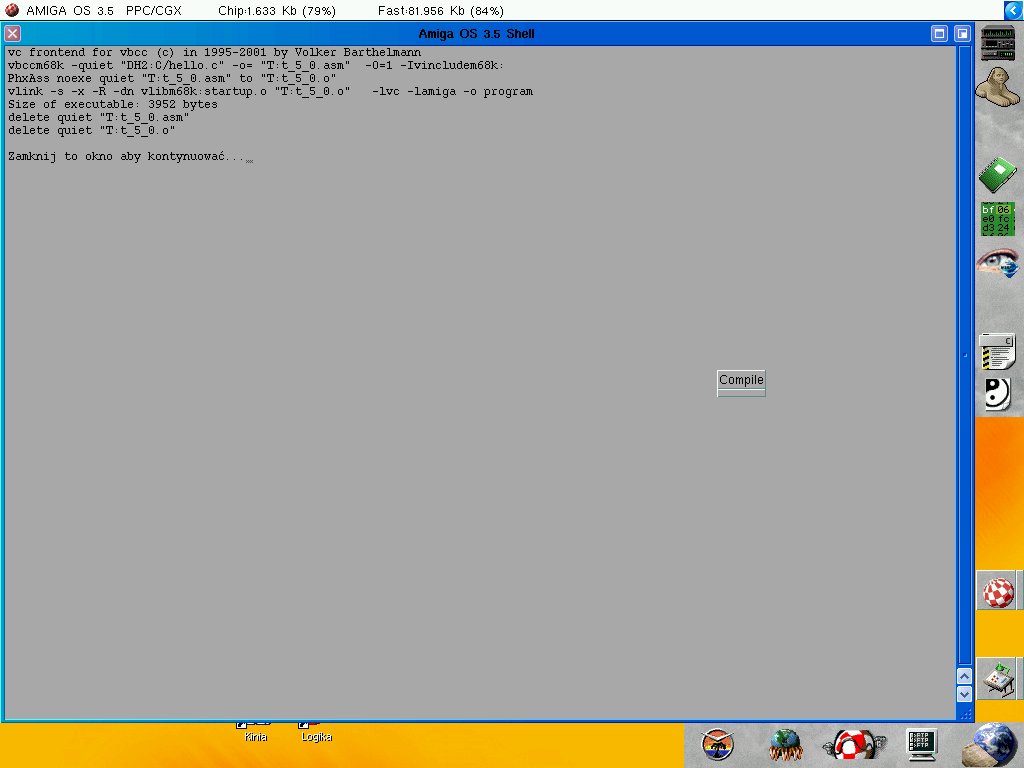
Task: Click the "AMIGA OS 3.5 PPC/CGX" screen title
Action: click(104, 10)
